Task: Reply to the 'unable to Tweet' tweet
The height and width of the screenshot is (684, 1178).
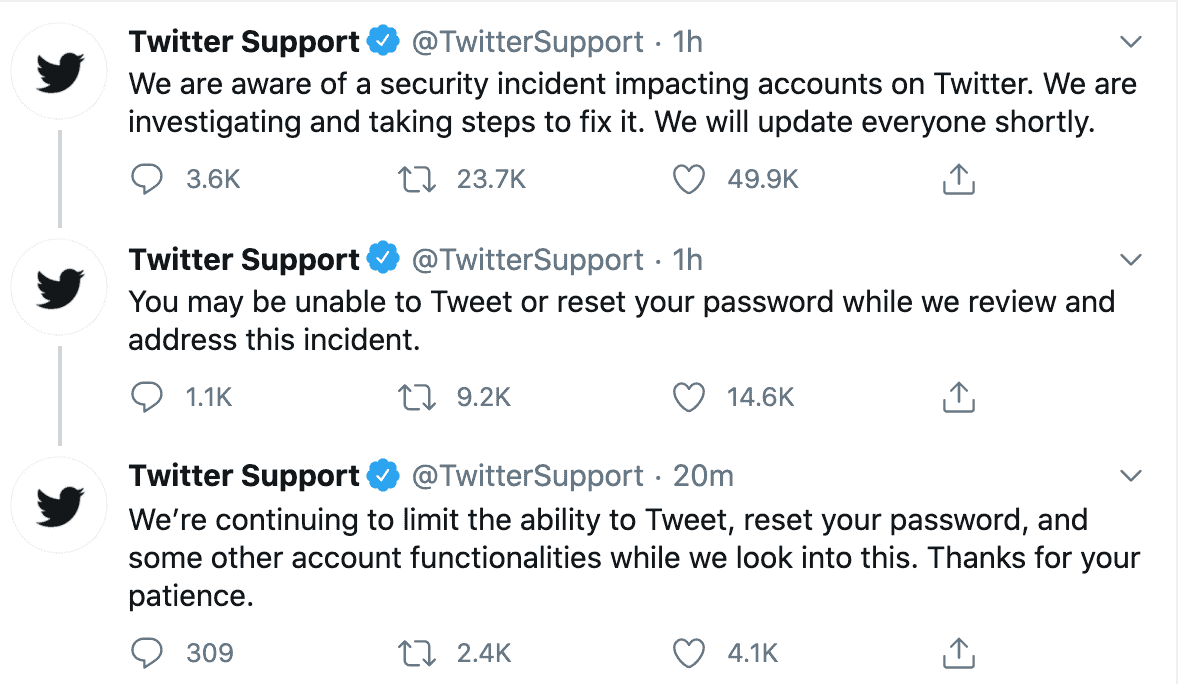Action: (x=147, y=398)
